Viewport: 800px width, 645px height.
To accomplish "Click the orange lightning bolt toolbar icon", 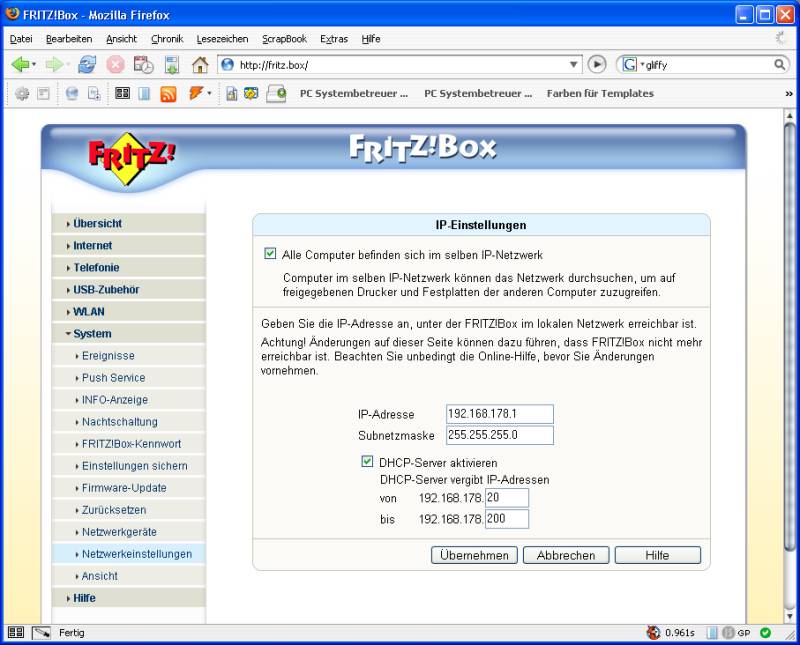I will (196, 93).
